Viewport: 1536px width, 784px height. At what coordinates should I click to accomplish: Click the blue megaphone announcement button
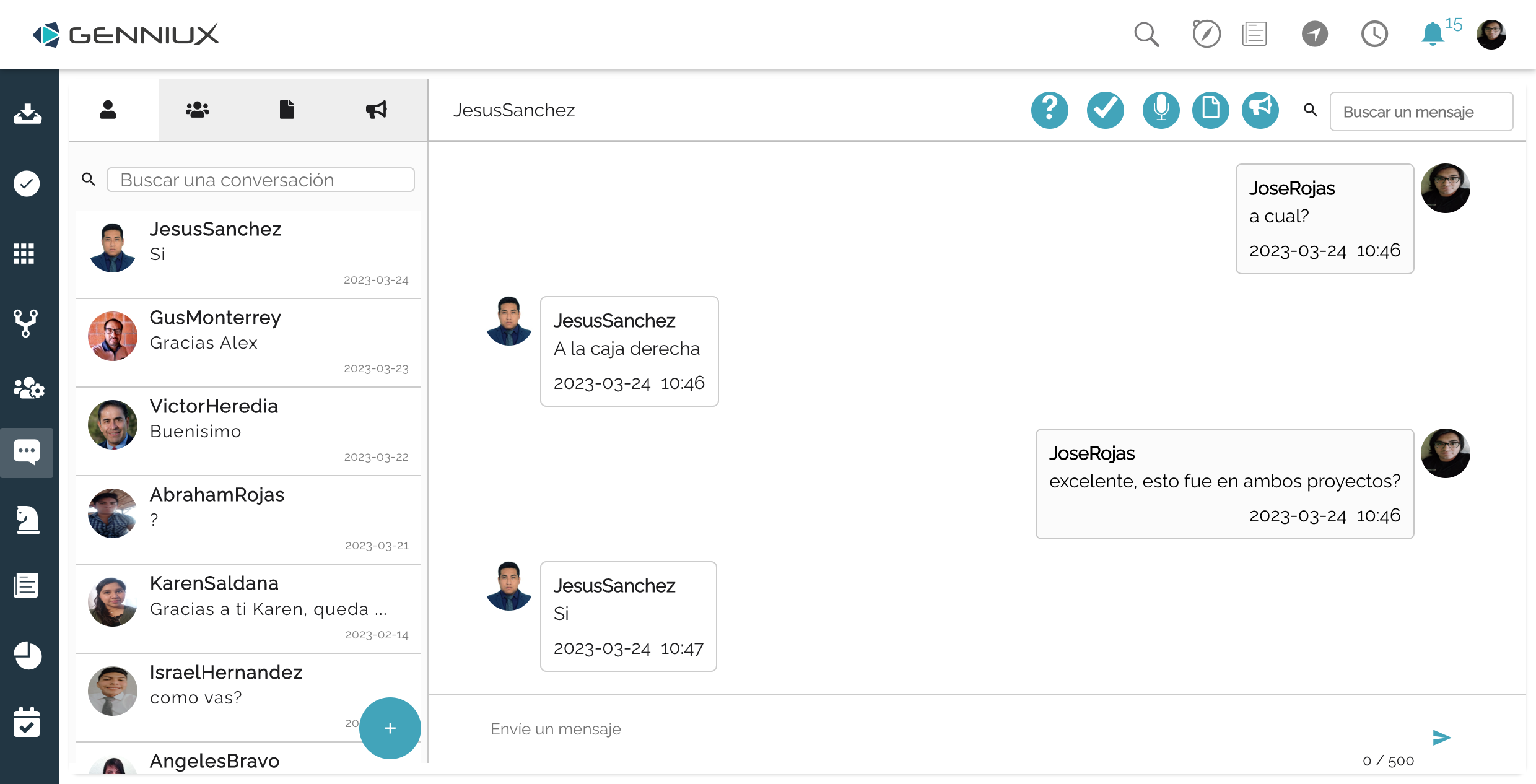(1260, 110)
